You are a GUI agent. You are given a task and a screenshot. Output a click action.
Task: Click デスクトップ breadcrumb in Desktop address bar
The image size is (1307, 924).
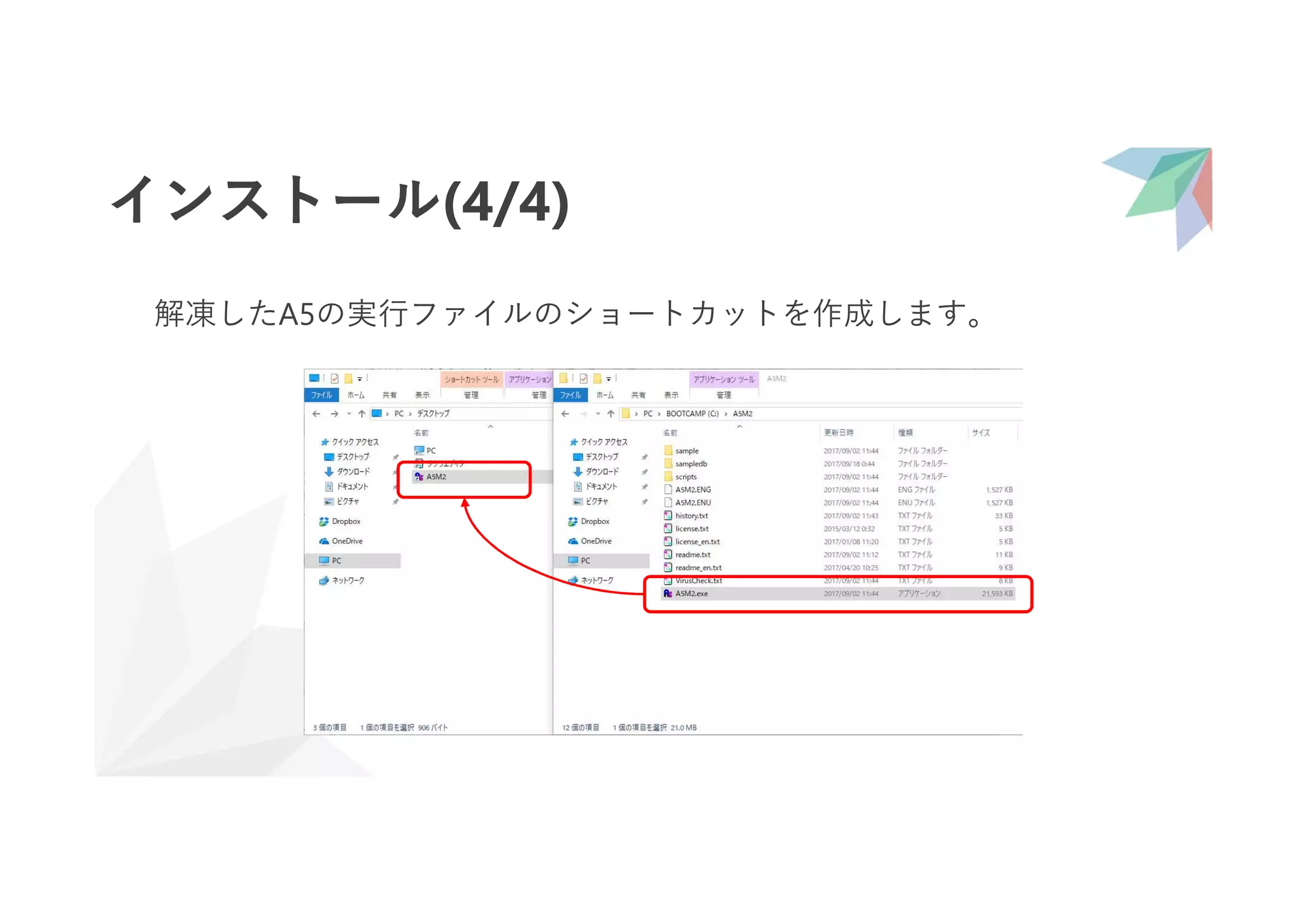[433, 414]
